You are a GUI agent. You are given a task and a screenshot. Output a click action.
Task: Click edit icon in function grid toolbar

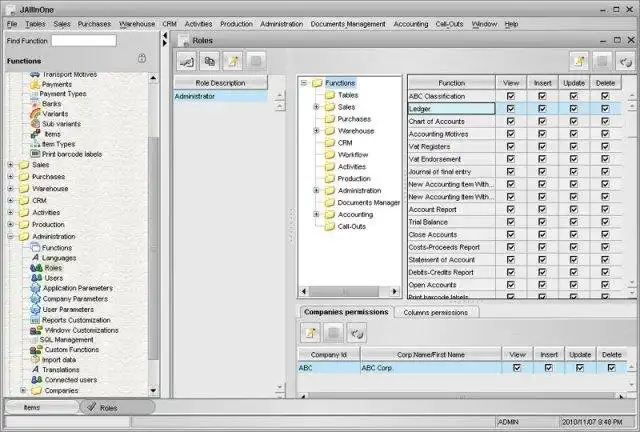(579, 61)
